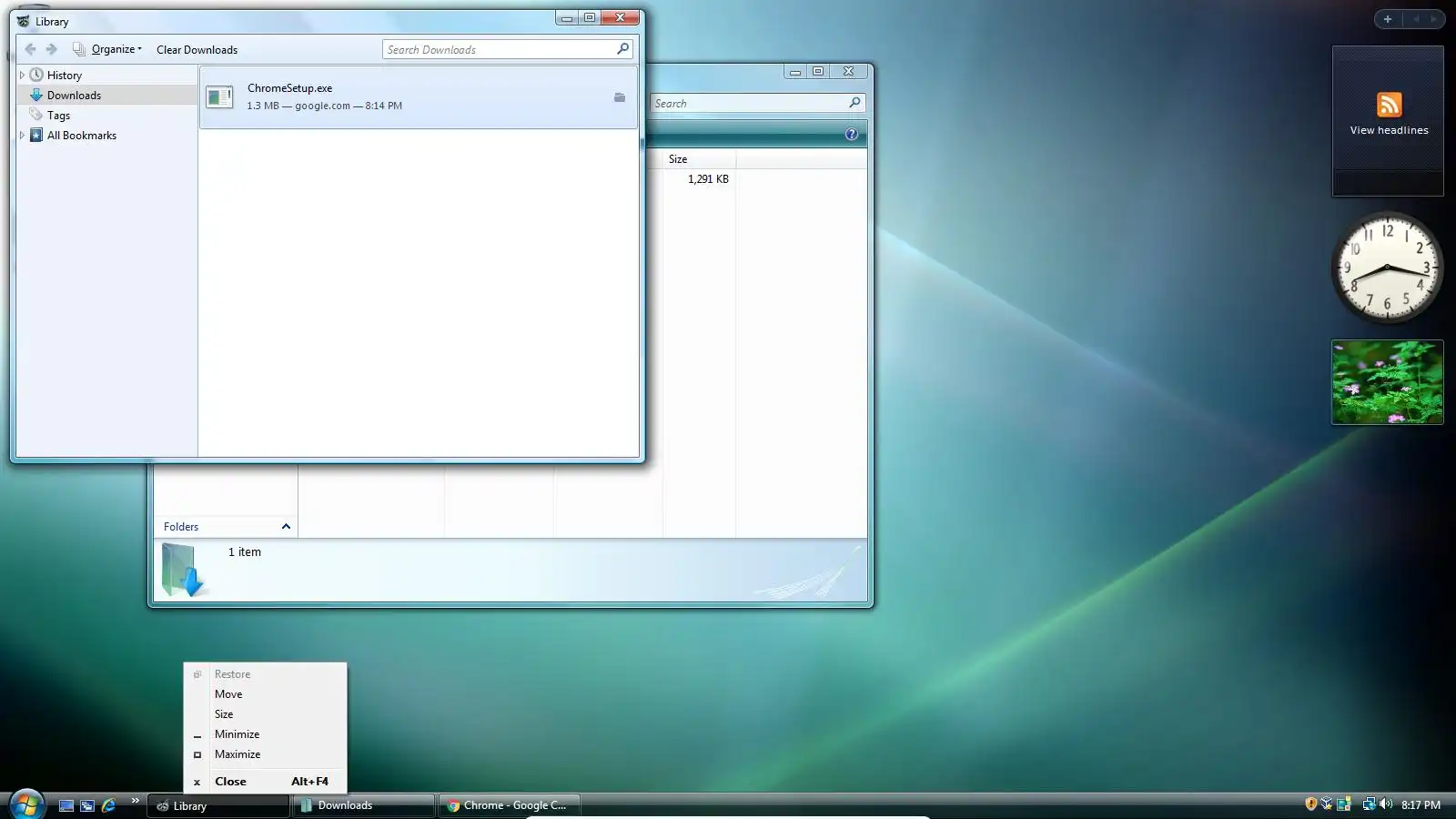The image size is (1456, 819).
Task: Choose Minimize from the context menu
Action: tap(265, 734)
